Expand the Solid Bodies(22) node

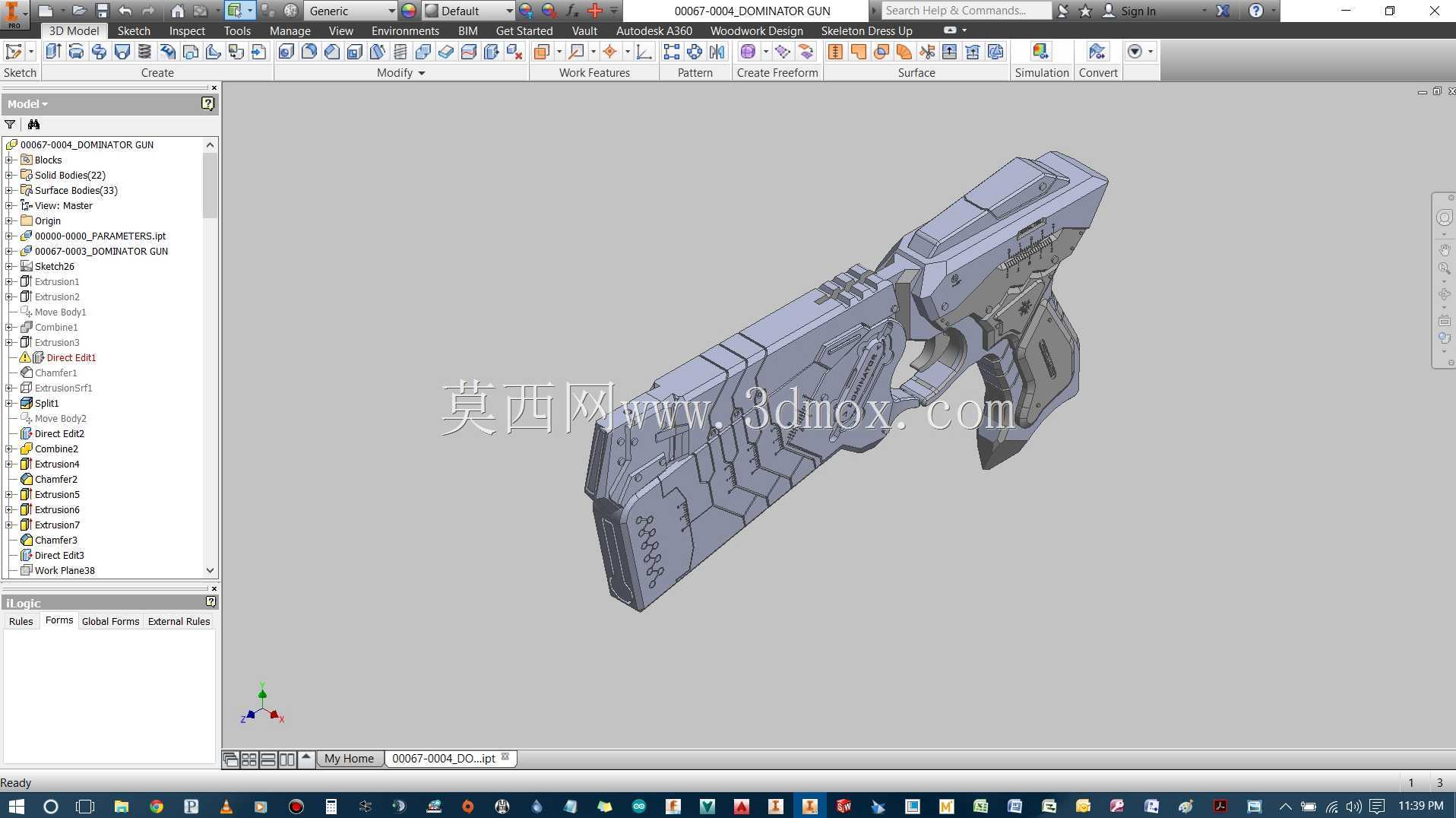click(9, 175)
